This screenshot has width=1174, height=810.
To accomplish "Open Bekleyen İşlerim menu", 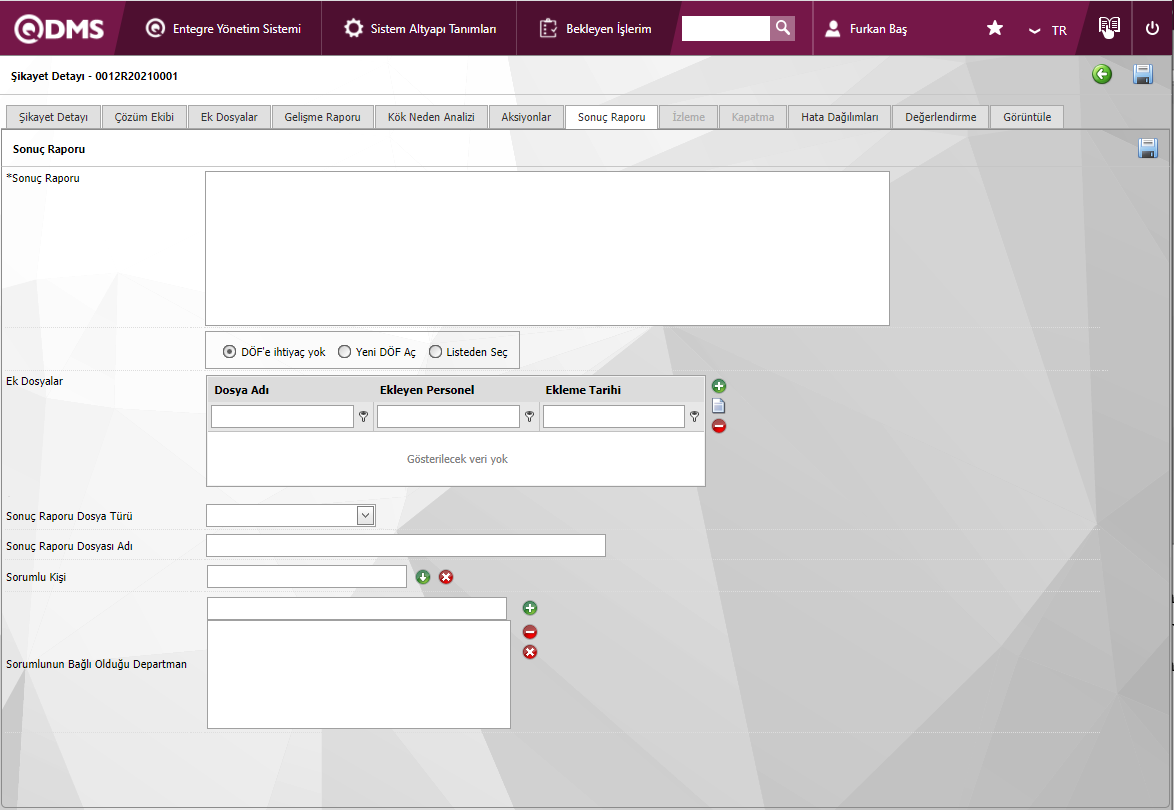I will pyautogui.click(x=596, y=28).
